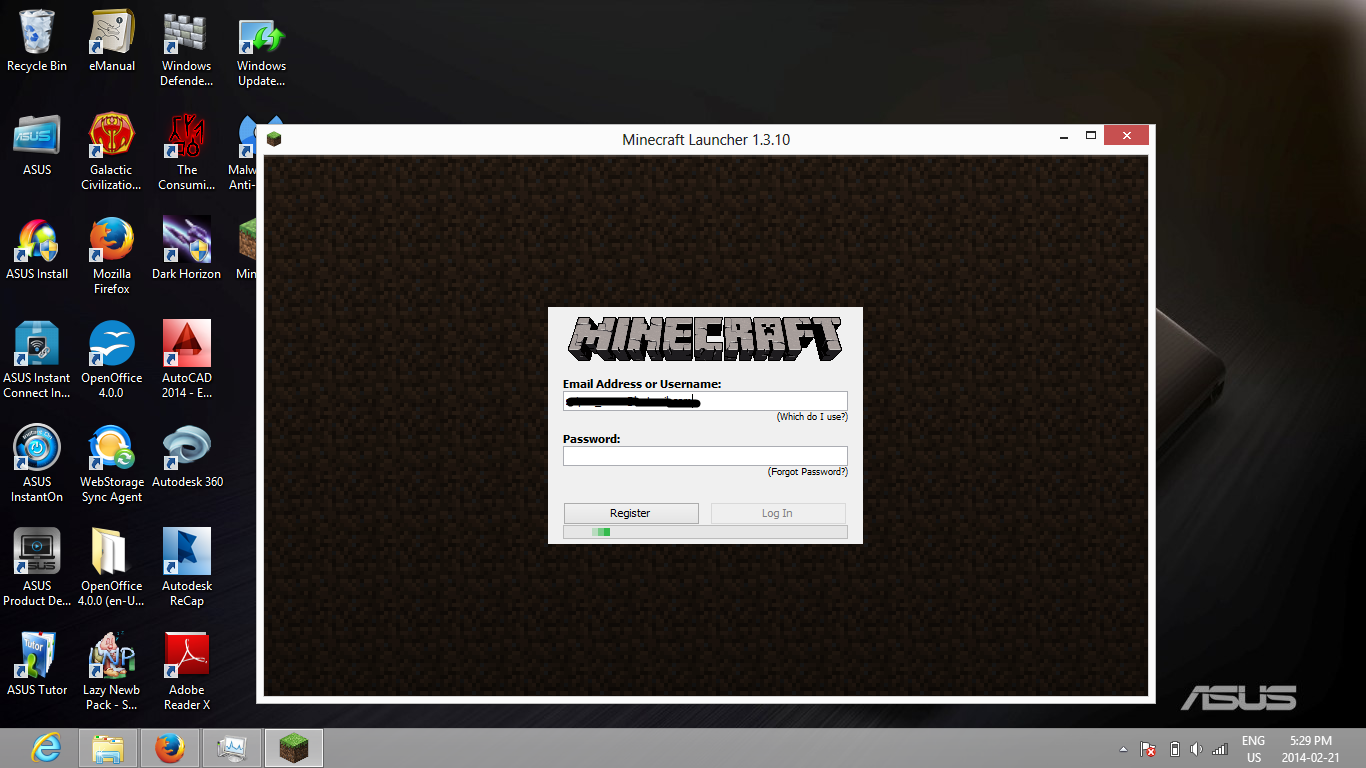Launch the eManual desktop shortcut

[x=112, y=41]
